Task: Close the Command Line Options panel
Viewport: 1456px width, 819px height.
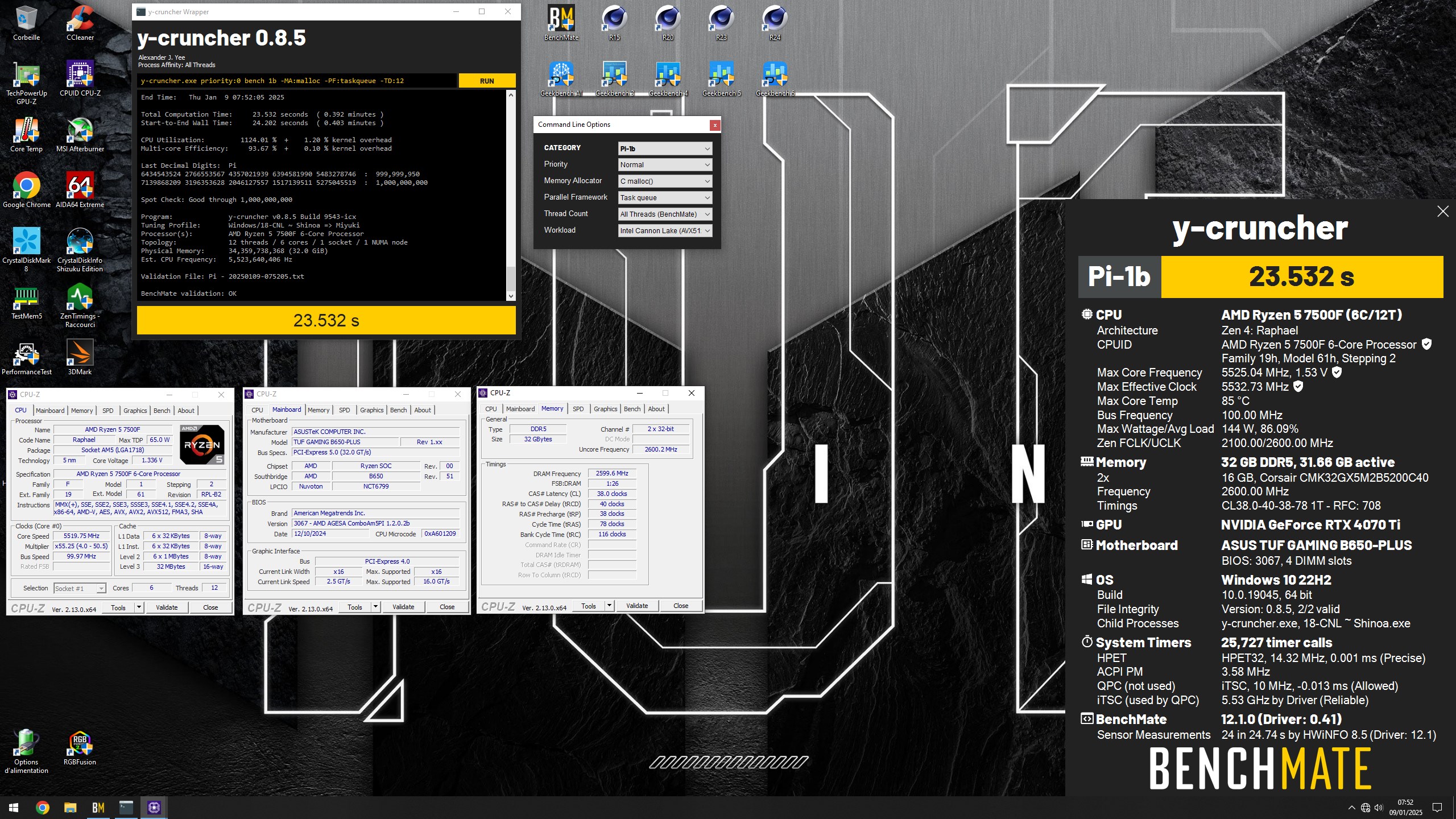Action: coord(714,125)
